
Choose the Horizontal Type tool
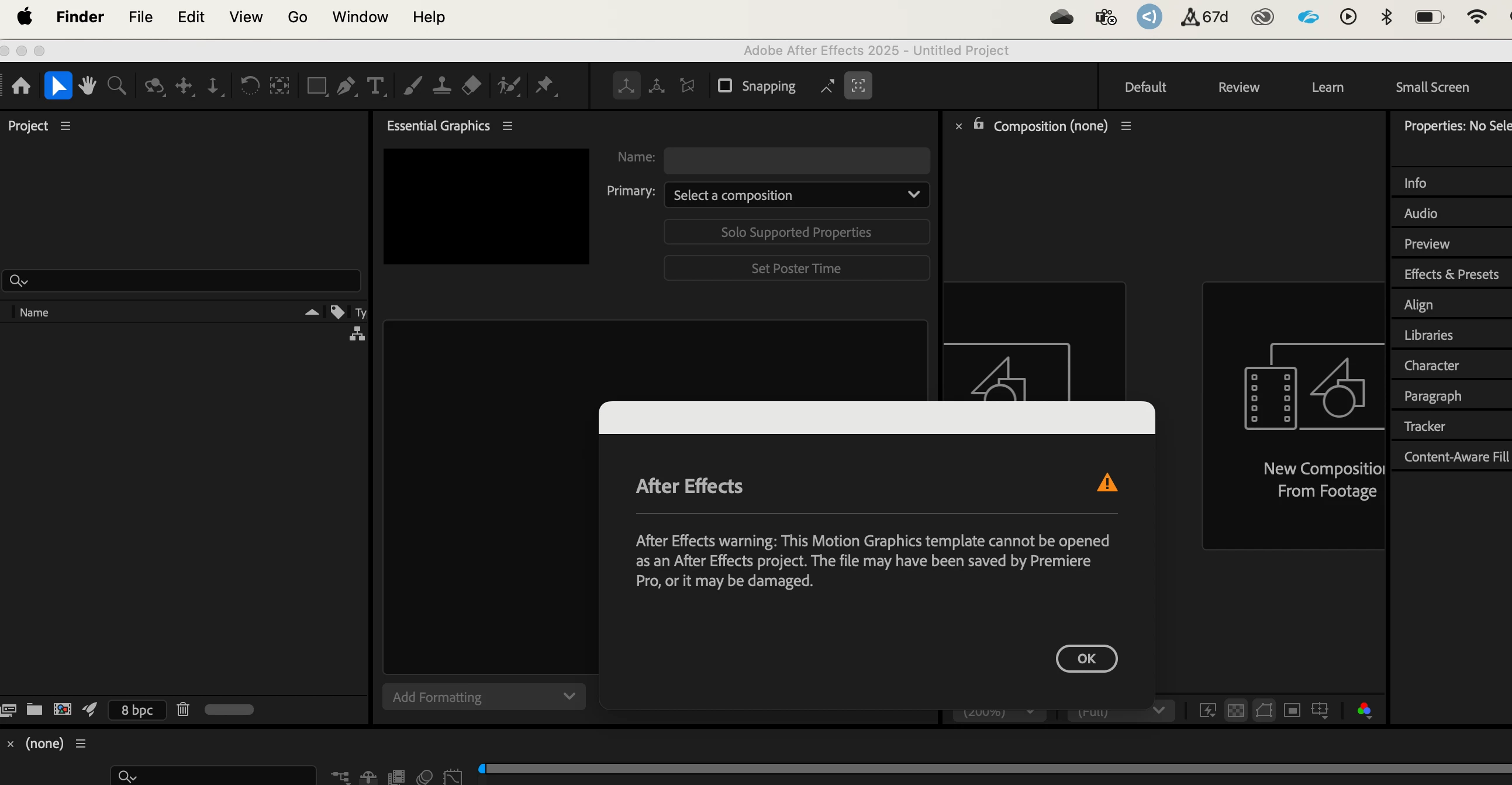tap(374, 86)
